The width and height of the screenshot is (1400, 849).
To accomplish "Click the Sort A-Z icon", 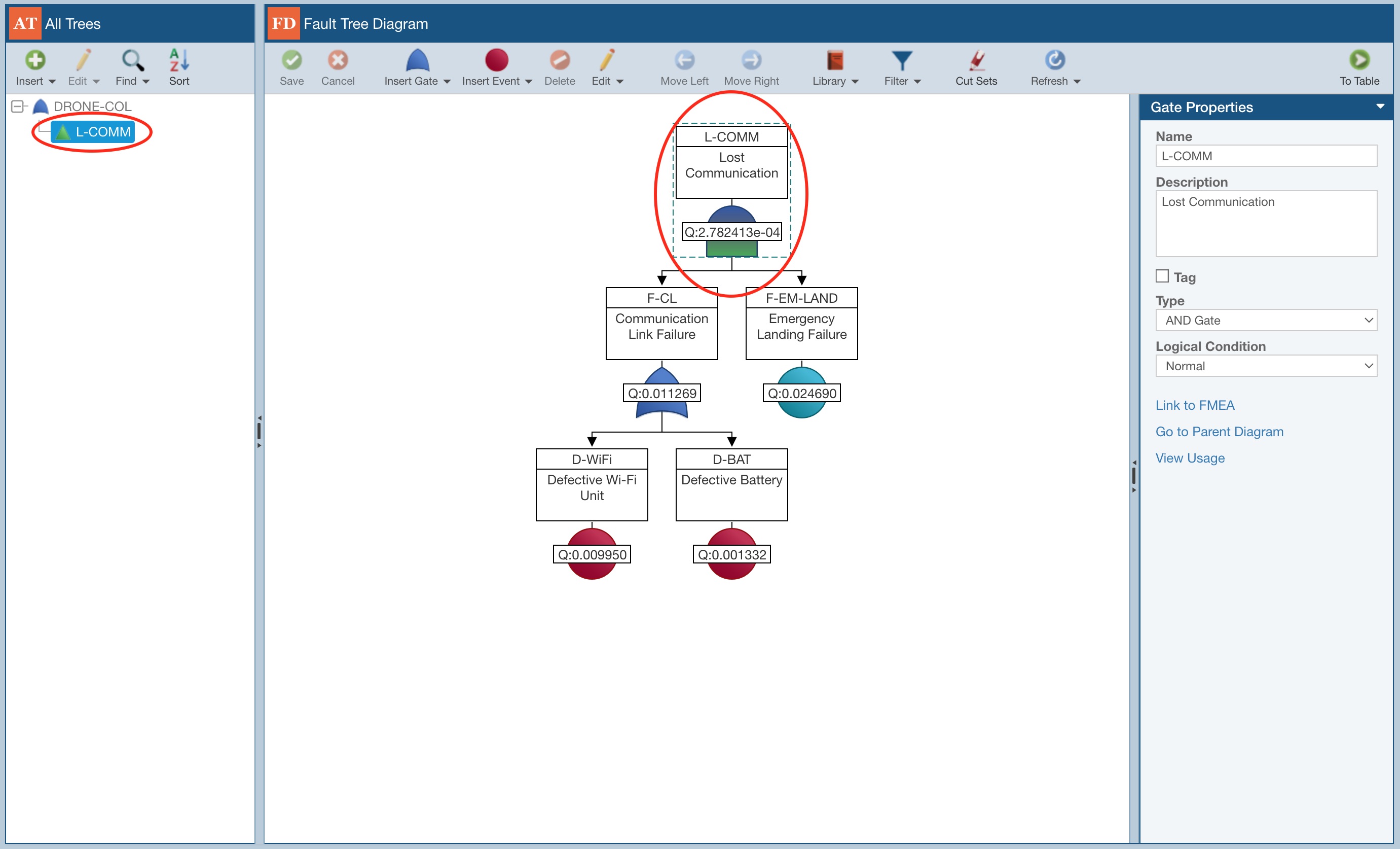I will (179, 60).
